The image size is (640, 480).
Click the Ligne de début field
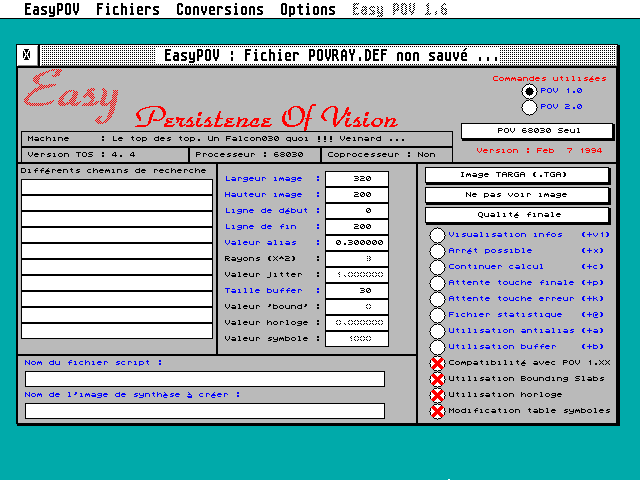tap(357, 211)
